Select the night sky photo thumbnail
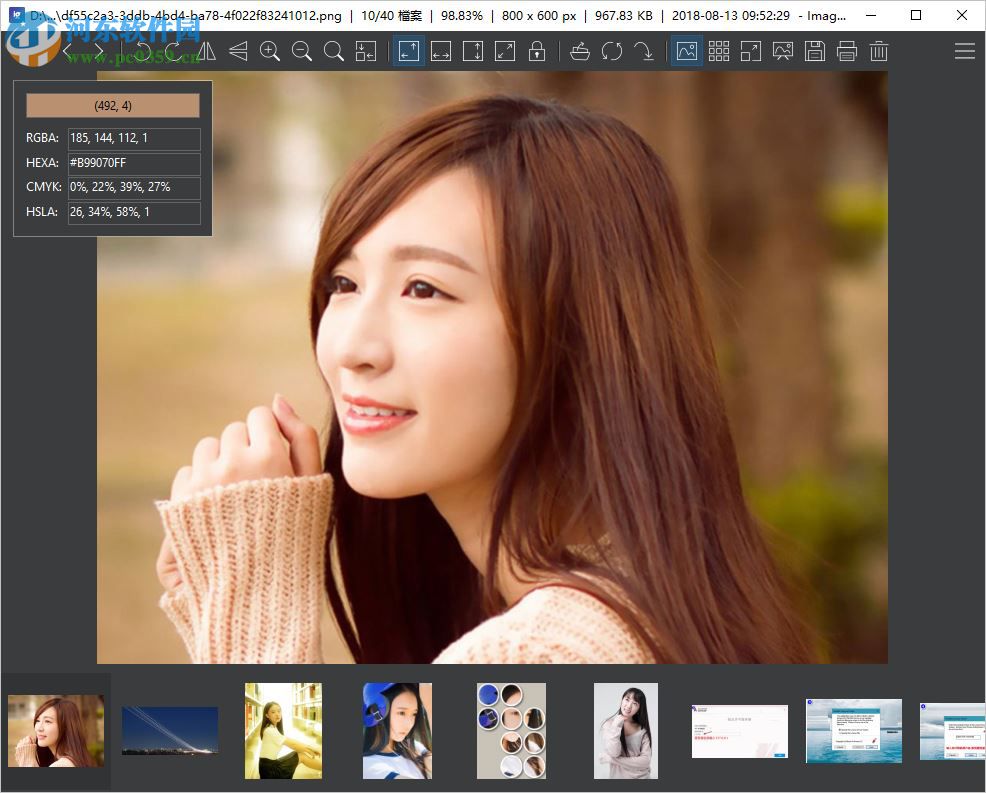 (x=169, y=730)
